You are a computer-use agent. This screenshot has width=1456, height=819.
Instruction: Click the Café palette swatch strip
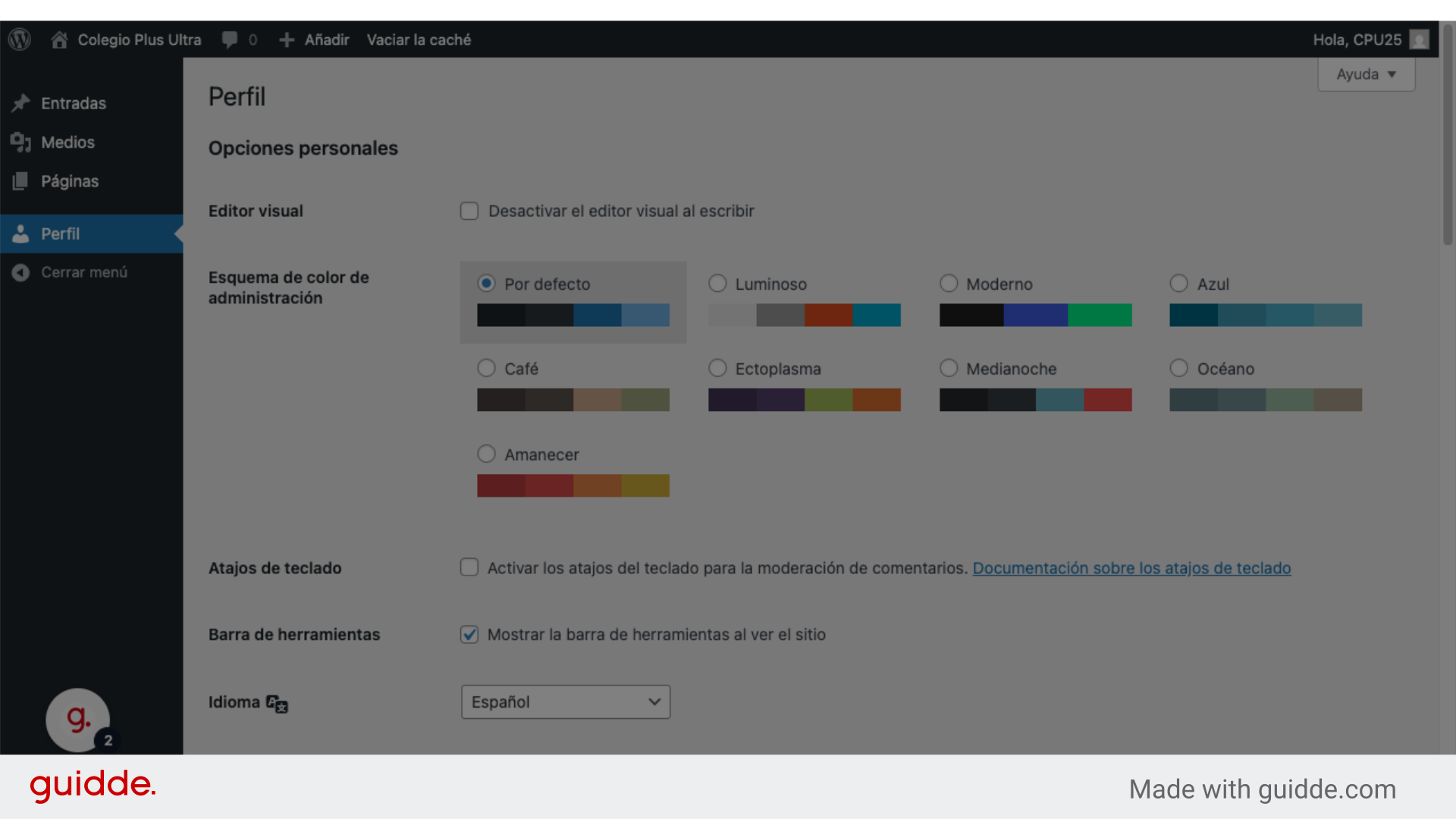point(573,400)
